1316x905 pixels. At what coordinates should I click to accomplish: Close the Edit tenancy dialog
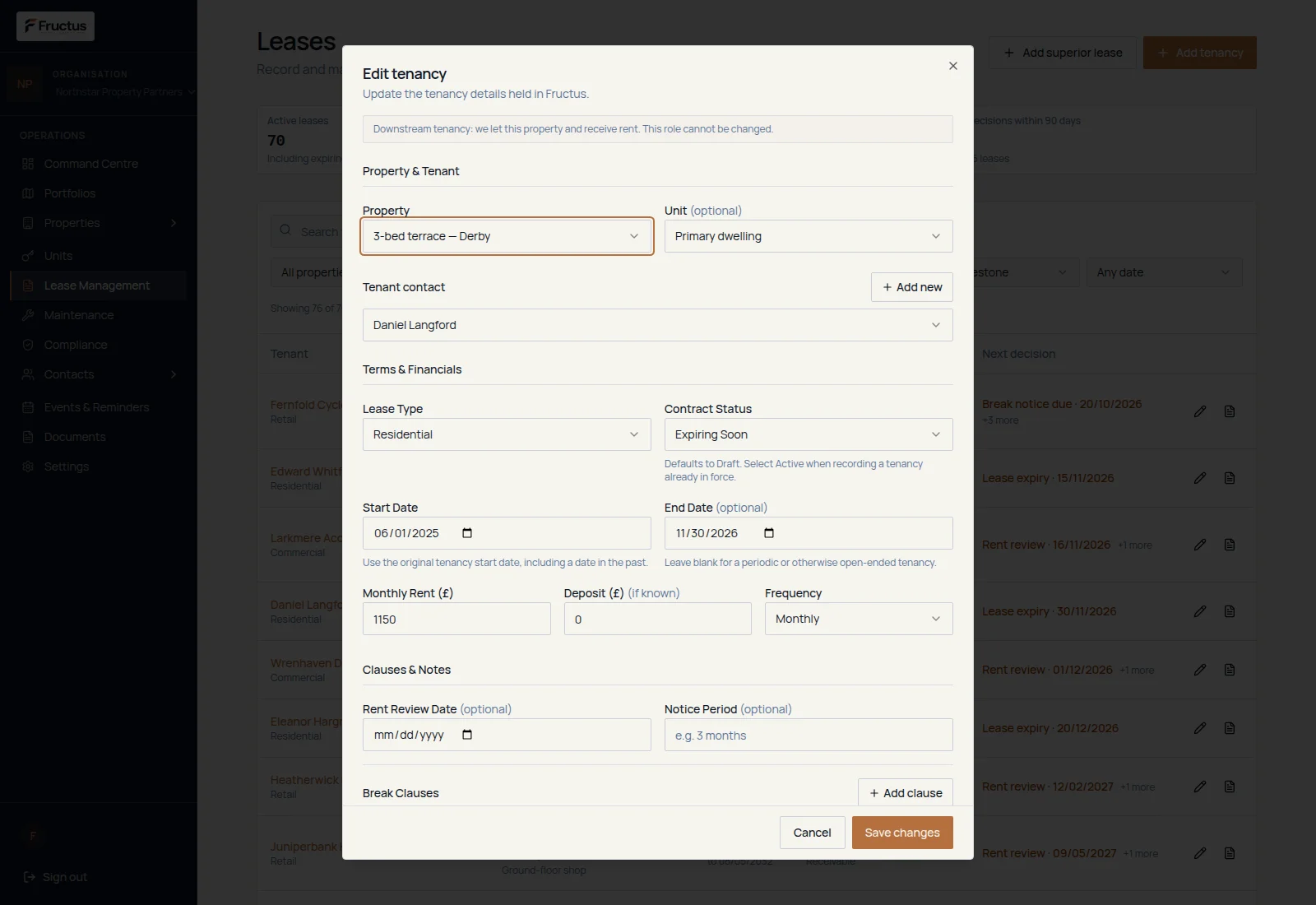click(x=953, y=66)
